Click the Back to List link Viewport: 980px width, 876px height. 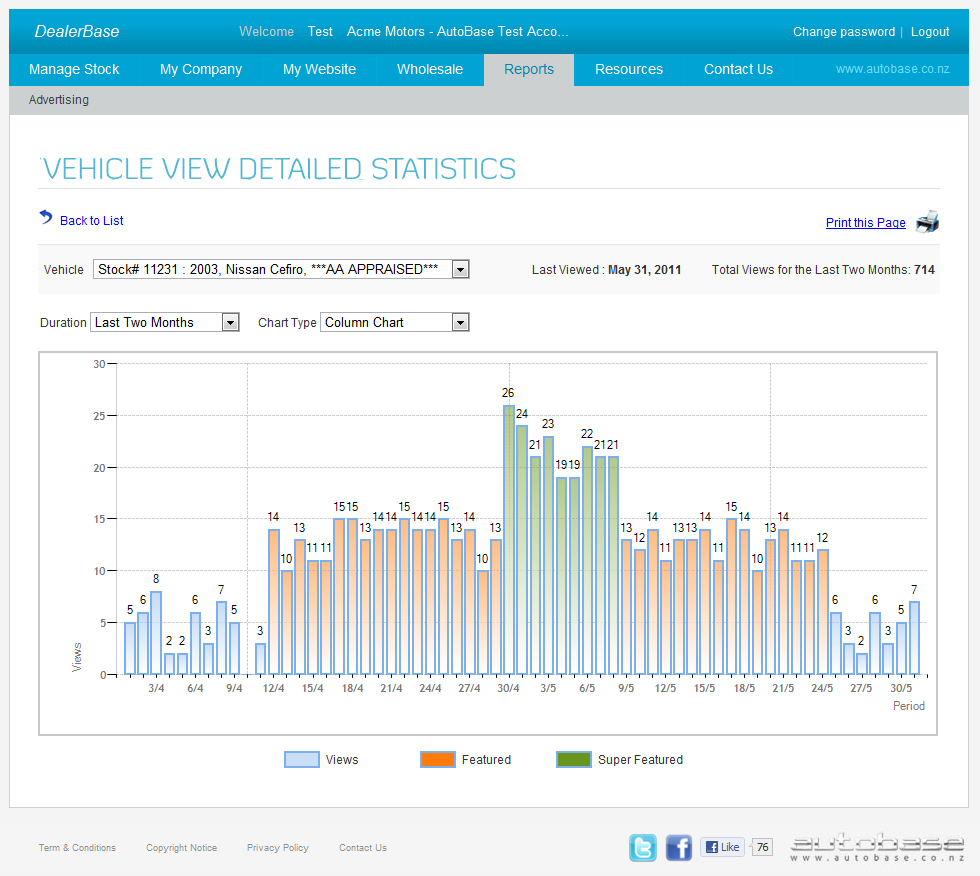[x=91, y=220]
